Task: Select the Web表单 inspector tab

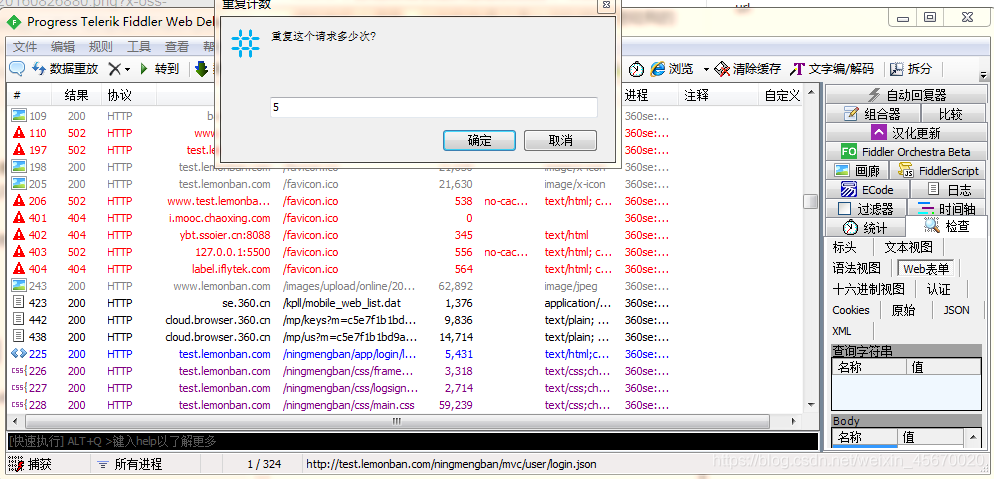Action: (x=926, y=268)
